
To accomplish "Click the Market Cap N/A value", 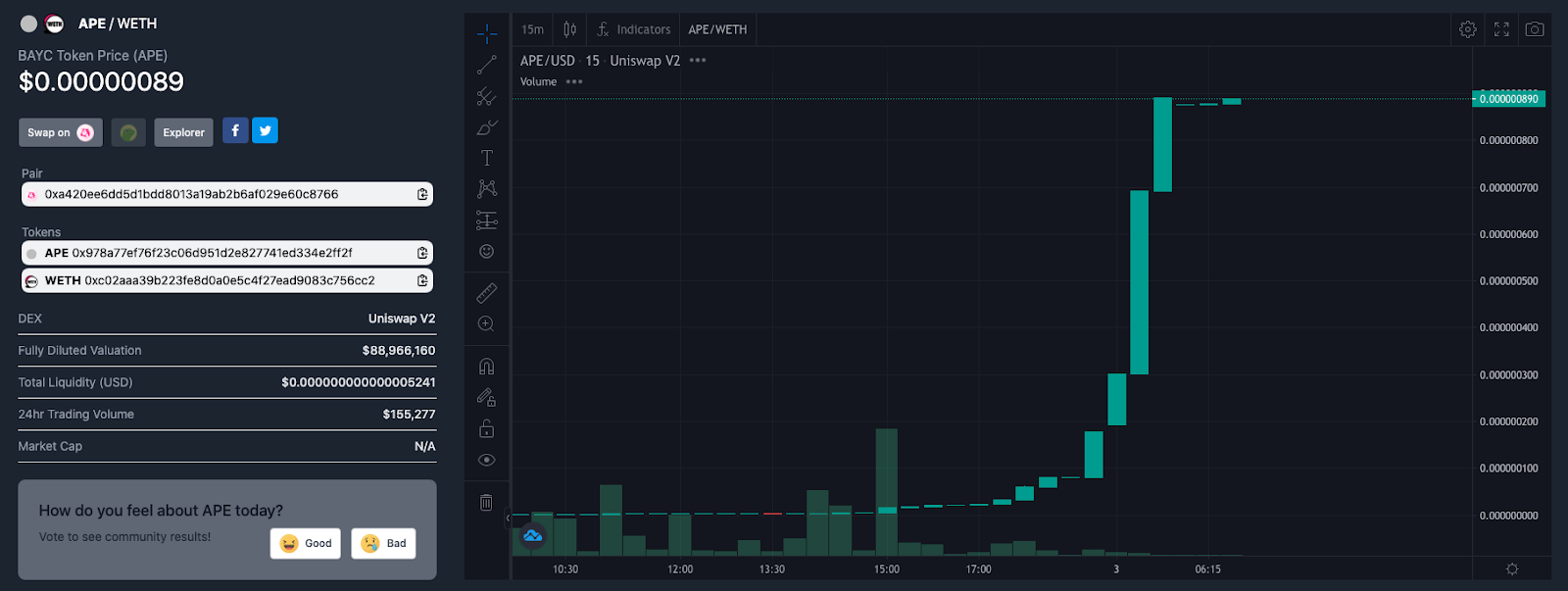I will pos(425,446).
